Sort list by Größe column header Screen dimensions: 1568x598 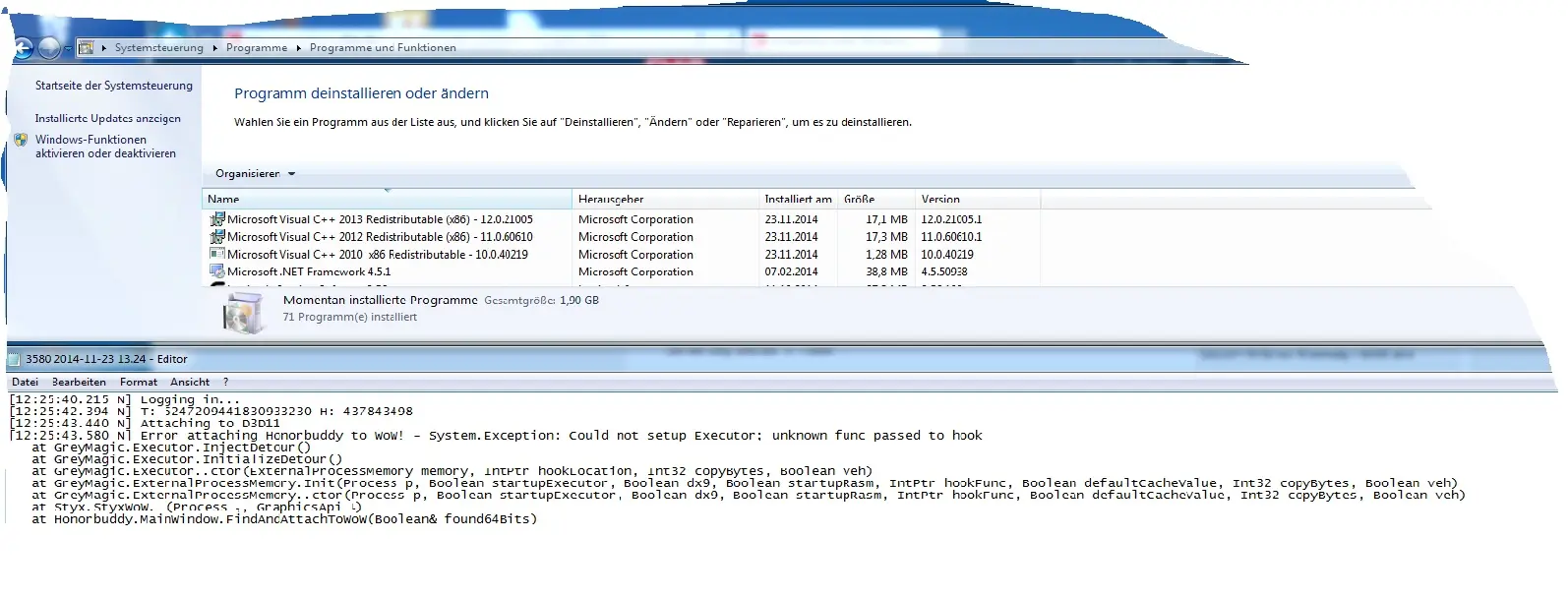tap(876, 199)
